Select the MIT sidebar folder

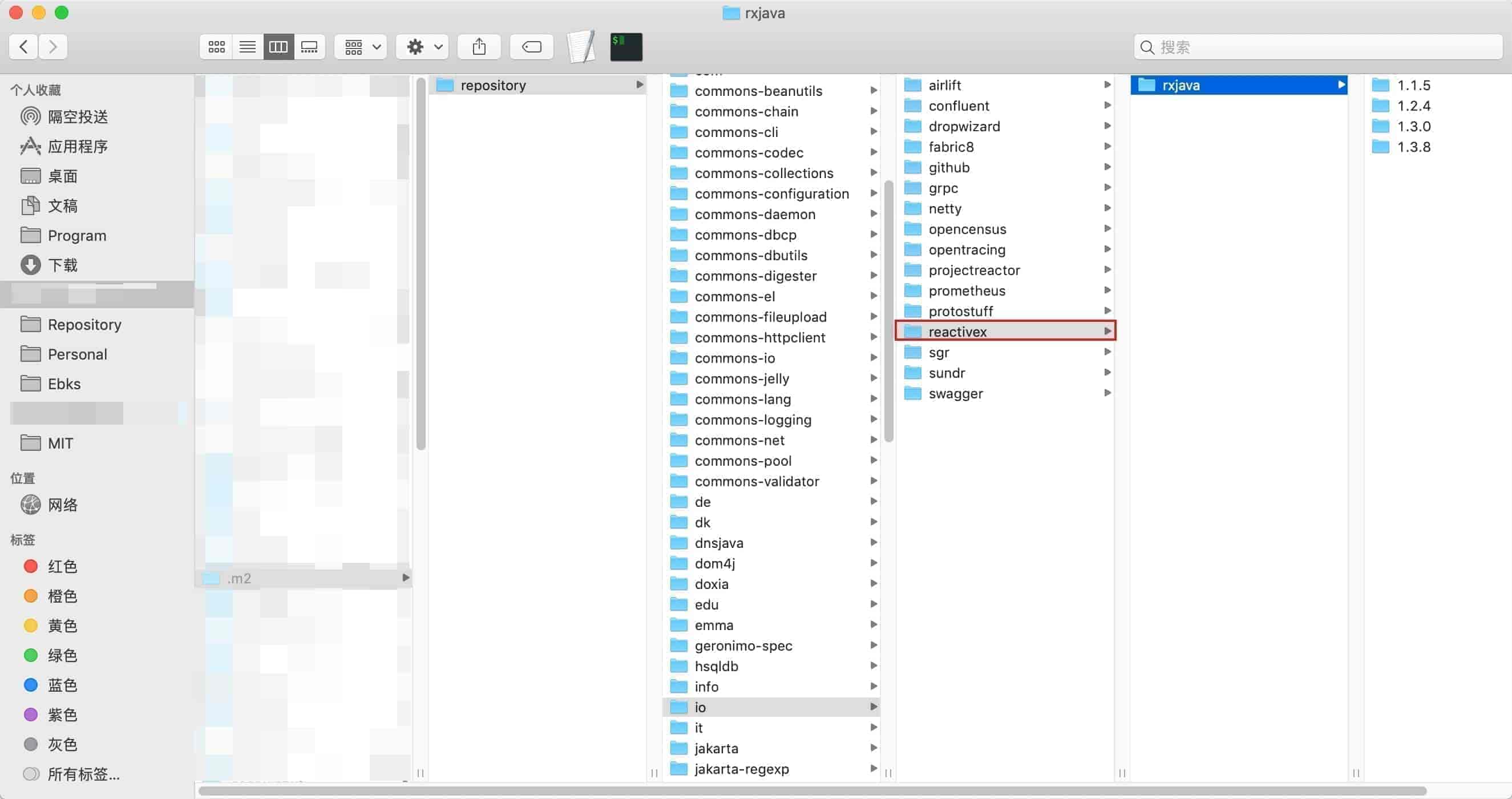60,443
